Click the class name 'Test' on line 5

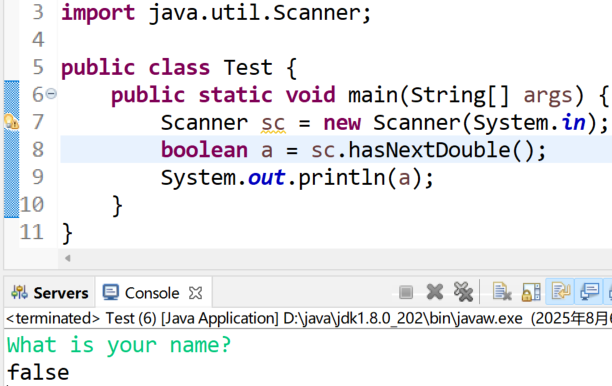click(248, 68)
